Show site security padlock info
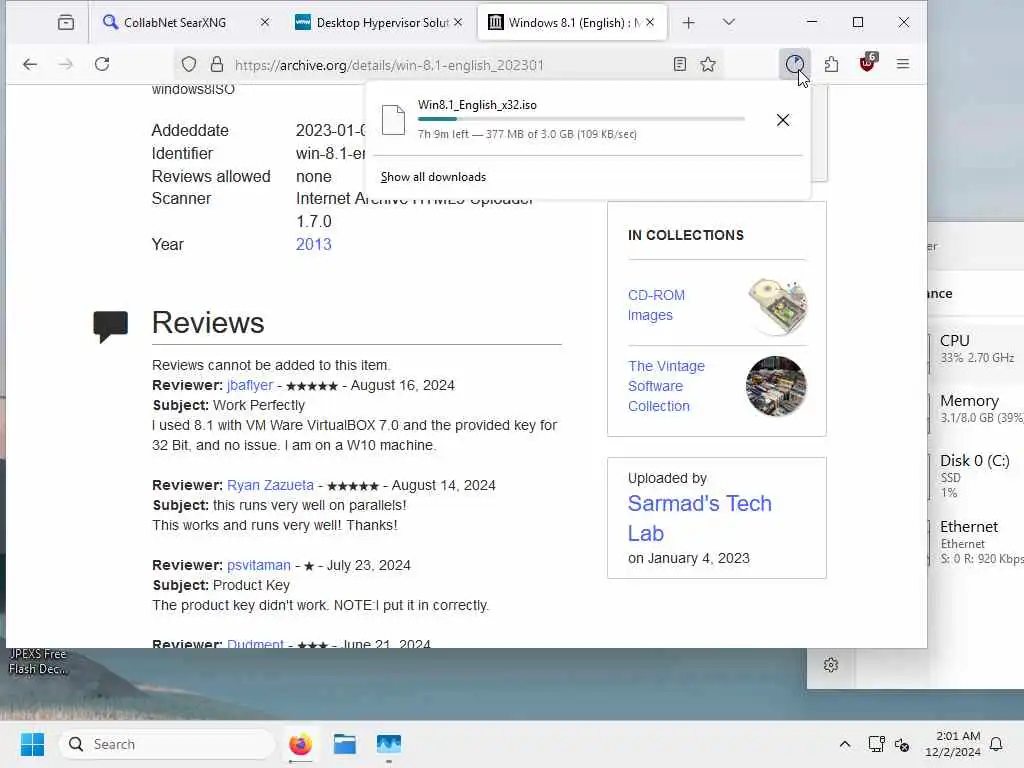This screenshot has height=768, width=1024. tap(217, 64)
